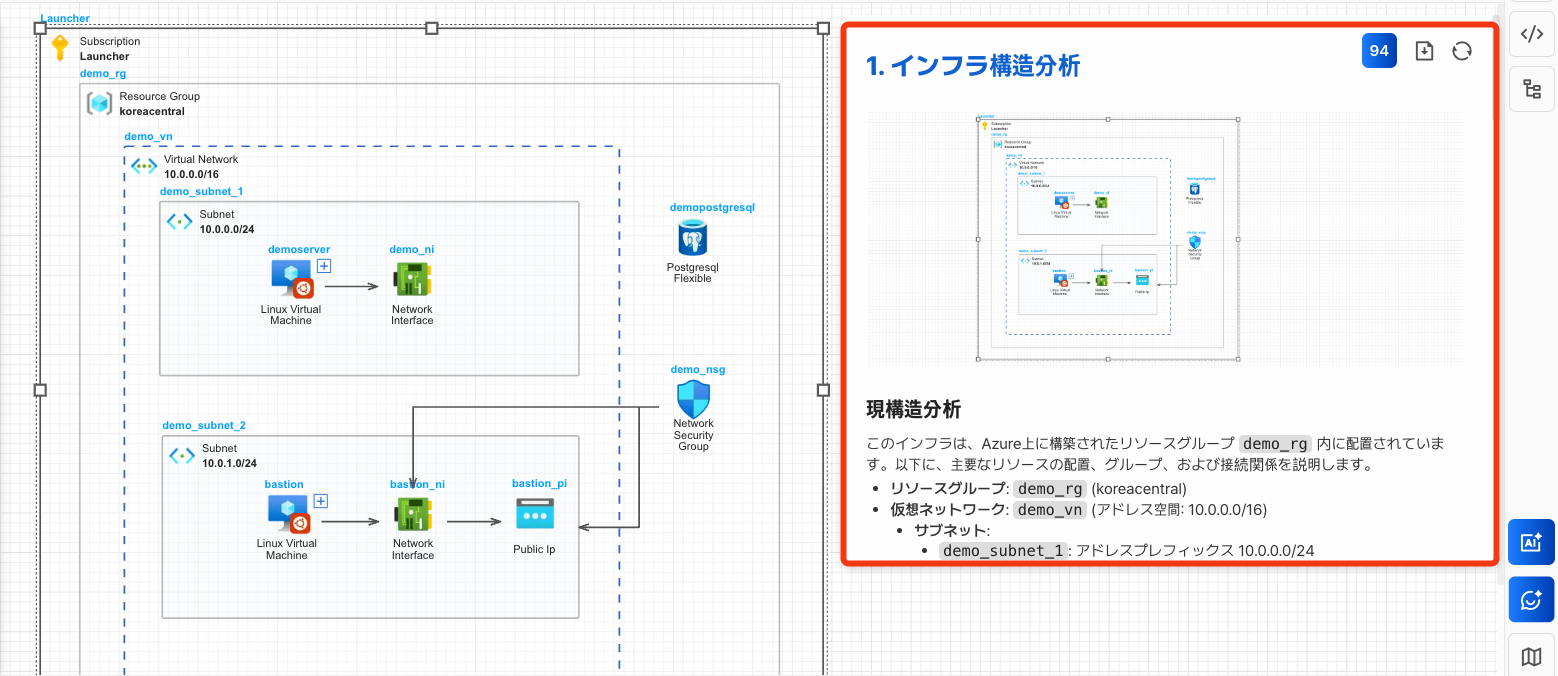This screenshot has height=676, width=1558.
Task: Open the resource tree hierarchy panel
Action: point(1531,90)
